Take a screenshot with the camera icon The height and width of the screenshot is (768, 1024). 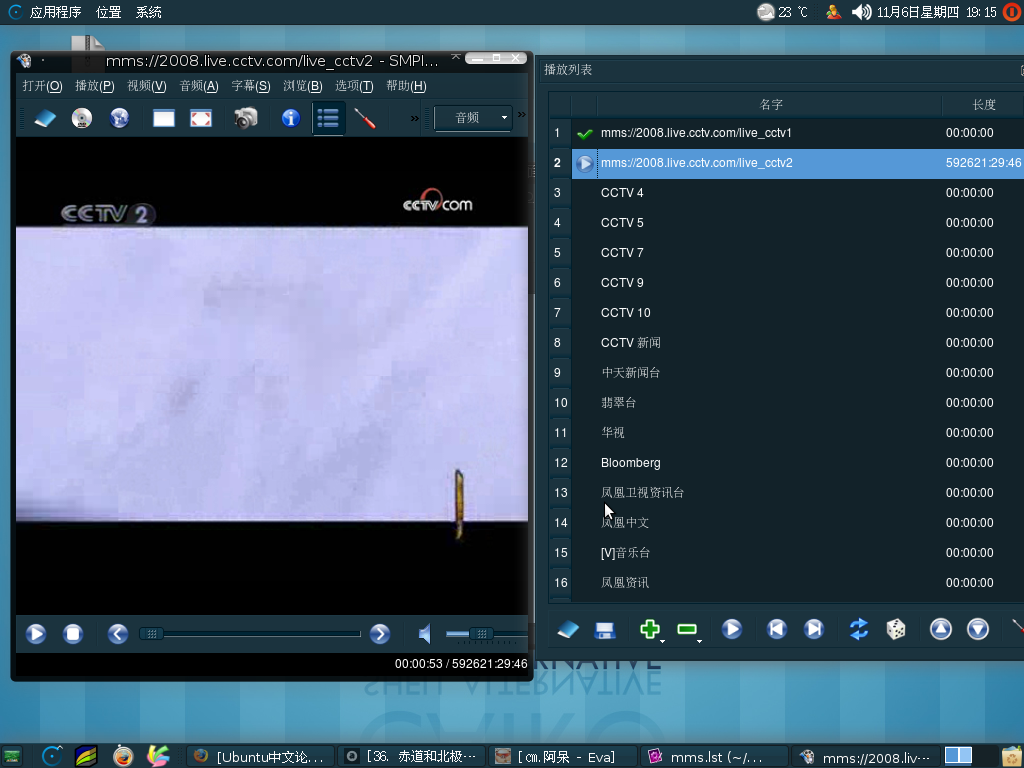point(246,118)
